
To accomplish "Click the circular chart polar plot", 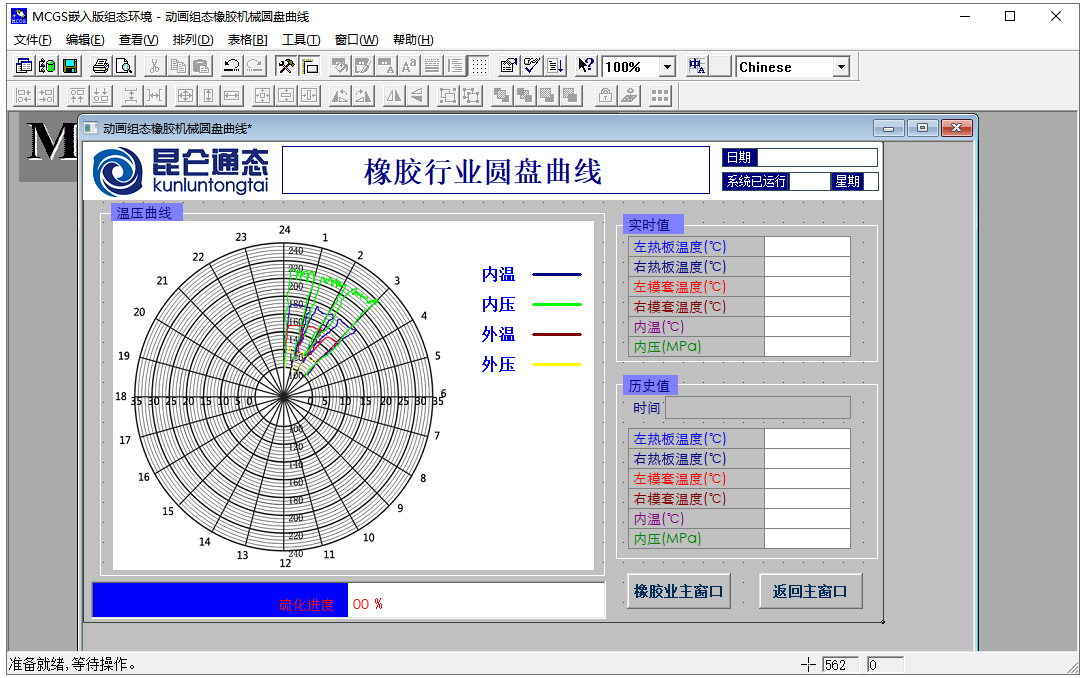I will pos(284,396).
